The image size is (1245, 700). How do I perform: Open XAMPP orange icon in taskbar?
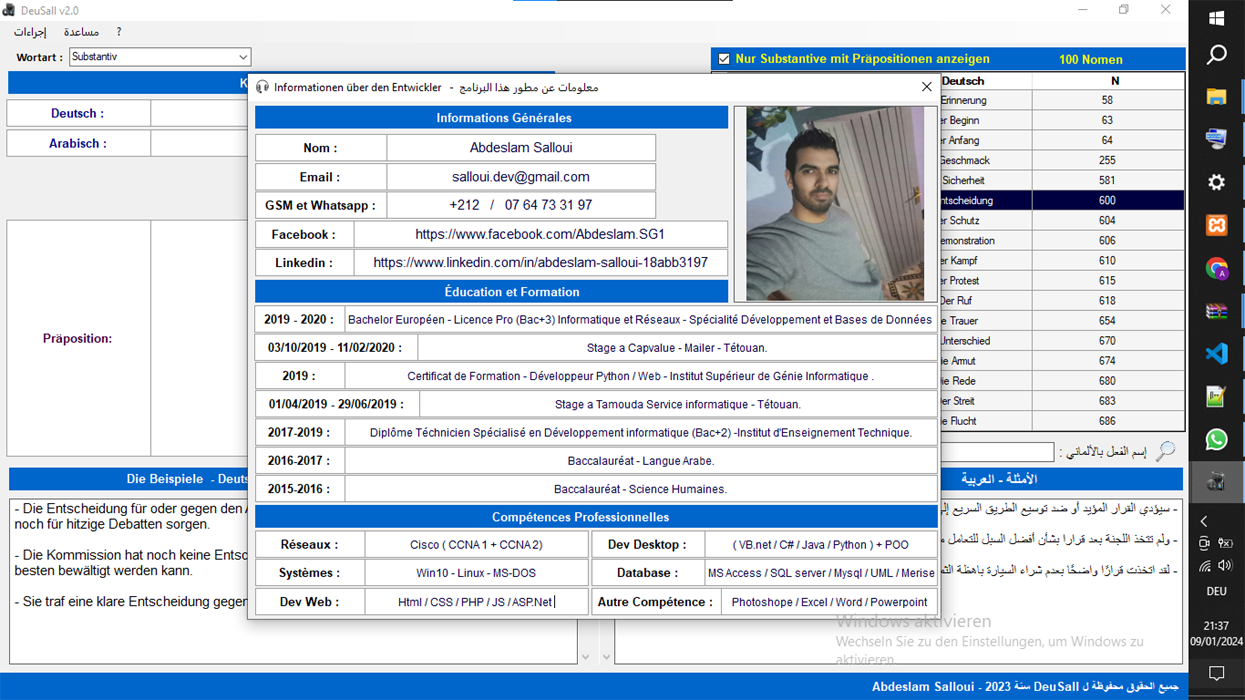[x=1216, y=225]
